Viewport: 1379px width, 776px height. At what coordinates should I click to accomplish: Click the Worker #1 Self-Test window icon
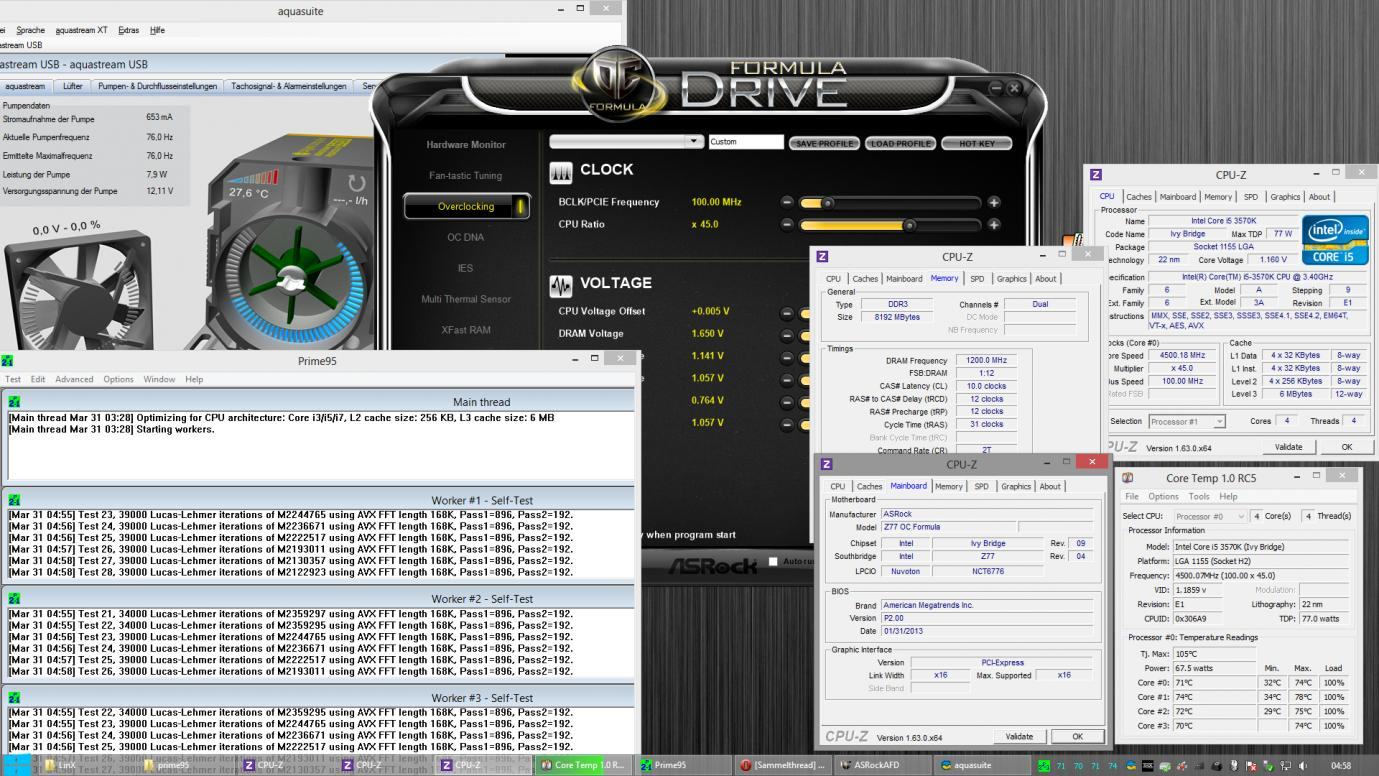[14, 499]
